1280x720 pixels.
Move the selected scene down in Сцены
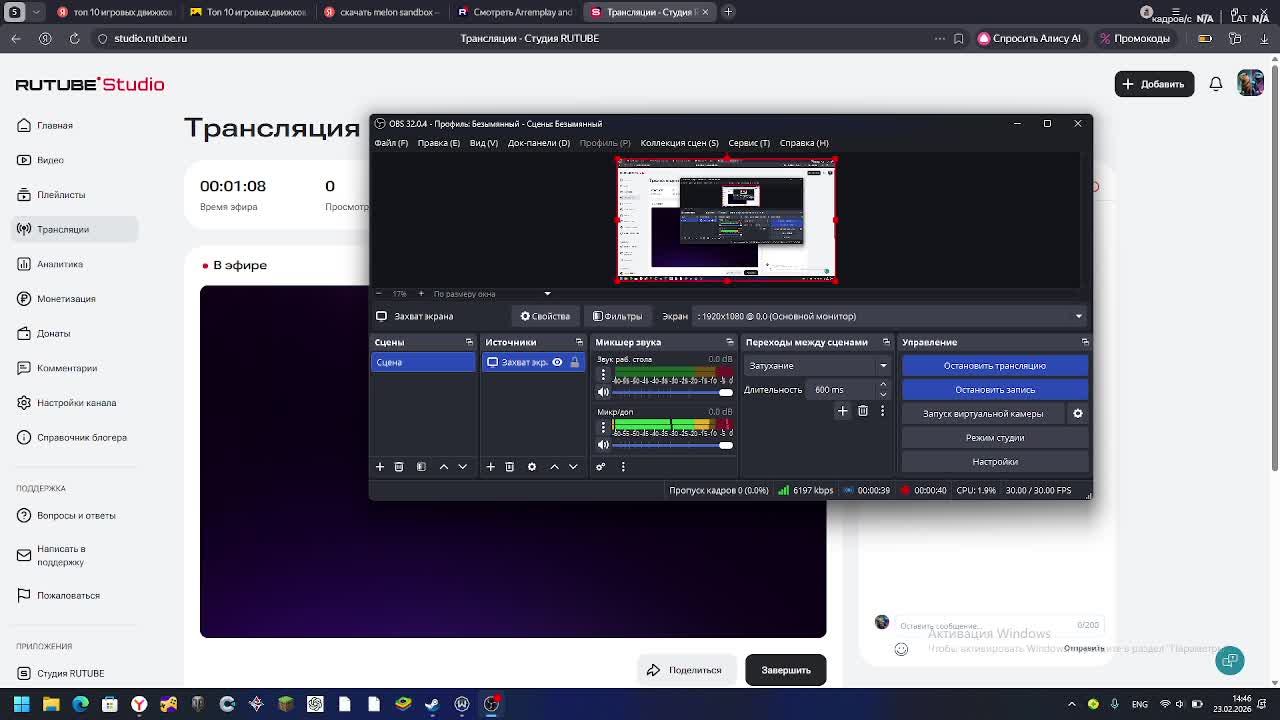(x=462, y=467)
